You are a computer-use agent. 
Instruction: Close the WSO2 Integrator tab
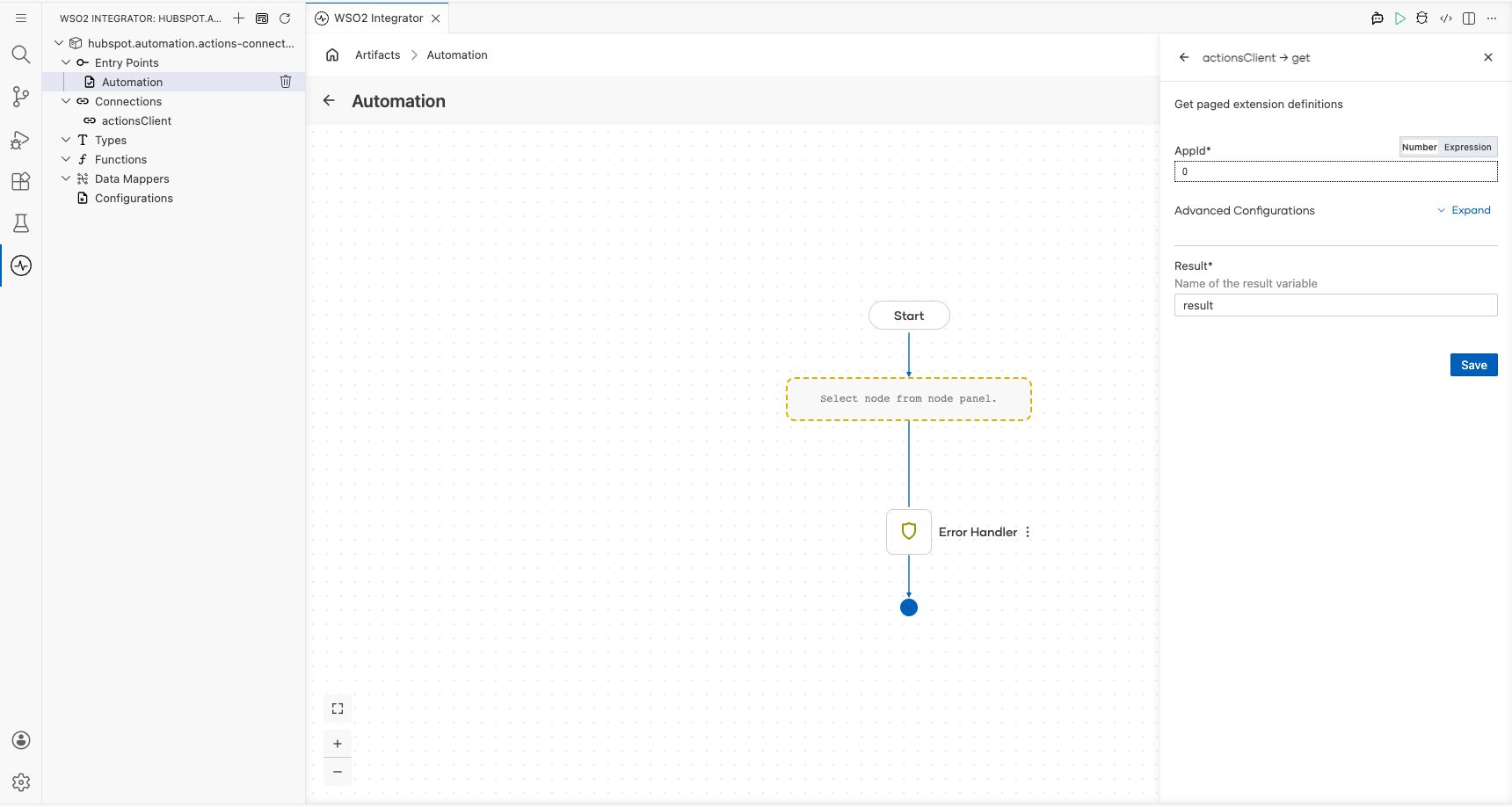click(x=436, y=18)
